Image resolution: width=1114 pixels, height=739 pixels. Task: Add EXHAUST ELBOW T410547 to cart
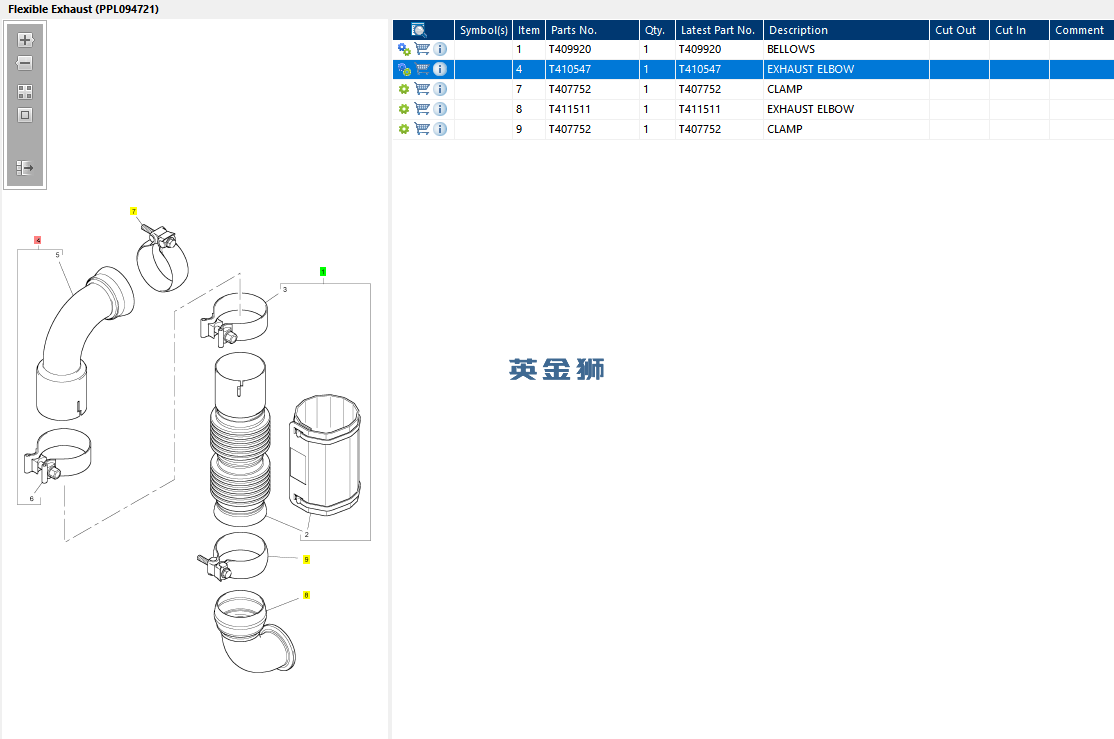pos(422,69)
